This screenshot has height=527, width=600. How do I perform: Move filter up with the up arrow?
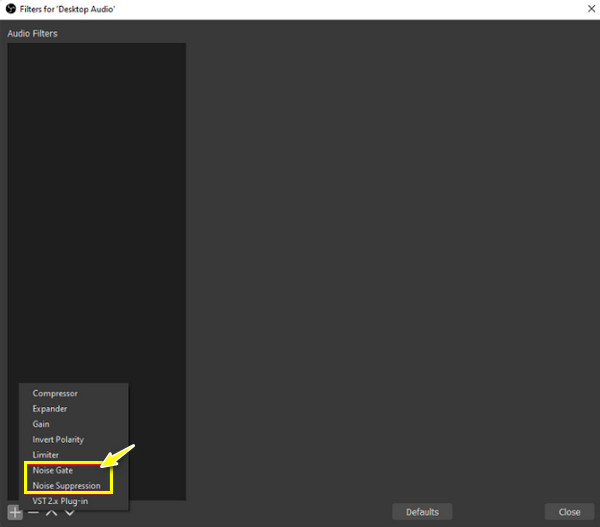point(51,512)
